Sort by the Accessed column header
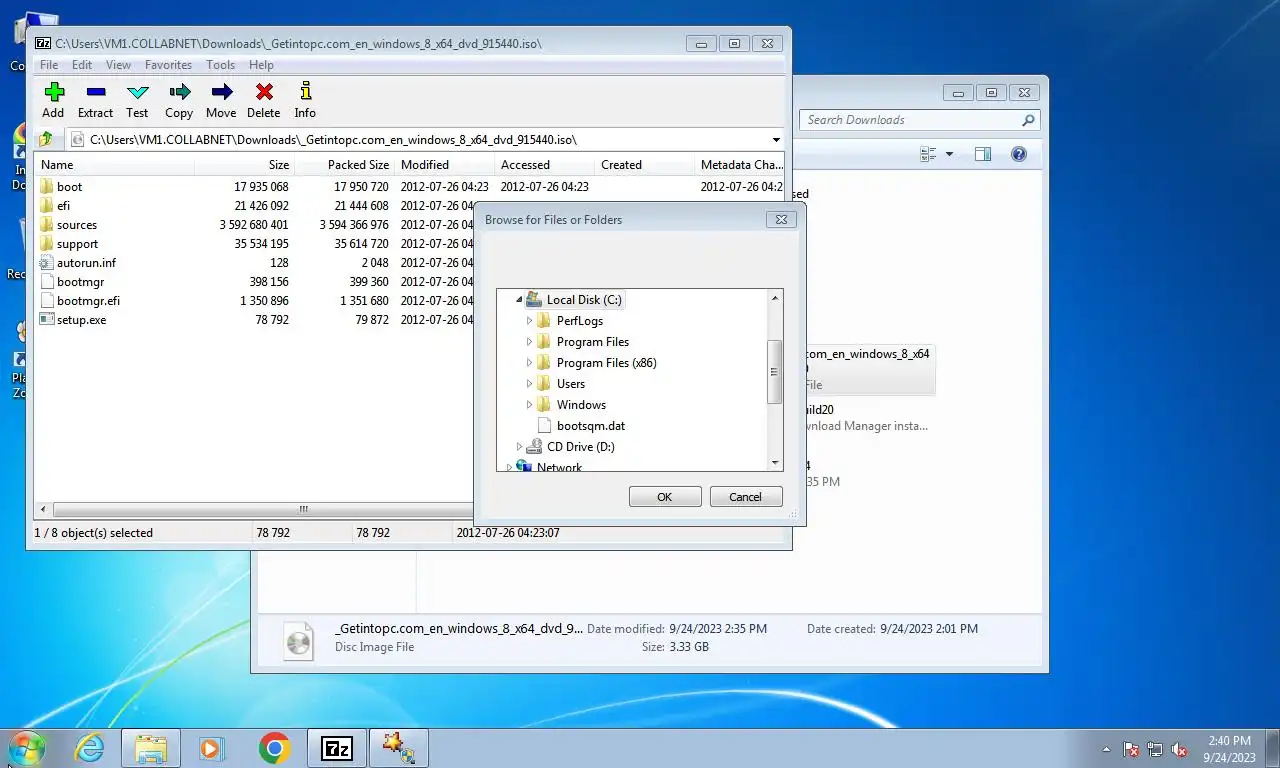The height and width of the screenshot is (768, 1280). 544,165
